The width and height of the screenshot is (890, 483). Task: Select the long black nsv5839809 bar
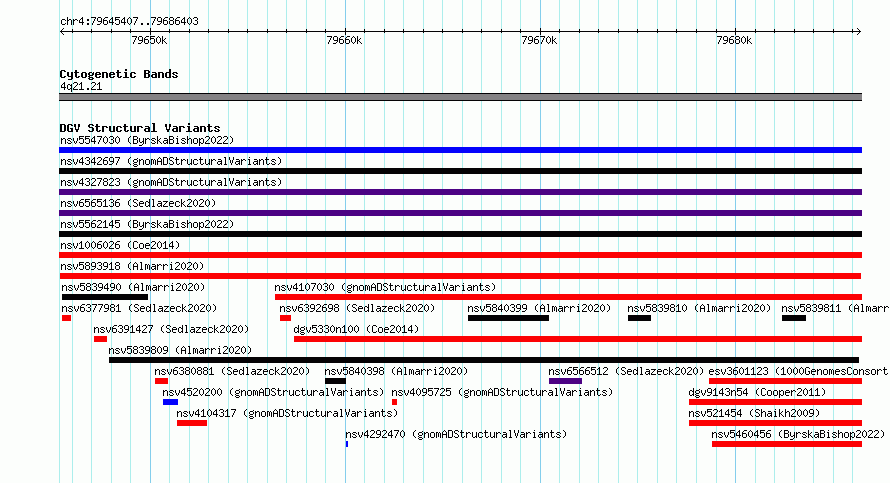[484, 360]
